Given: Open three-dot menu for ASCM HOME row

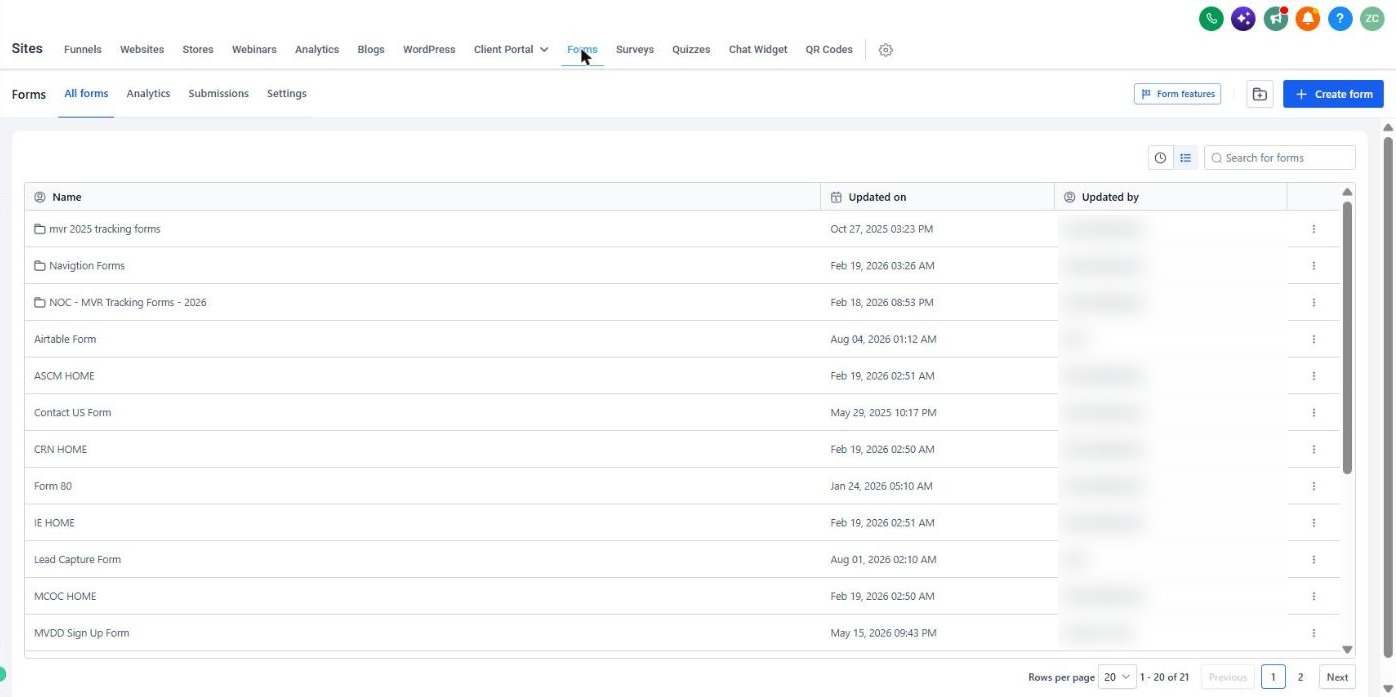Looking at the screenshot, I should coord(1313,376).
